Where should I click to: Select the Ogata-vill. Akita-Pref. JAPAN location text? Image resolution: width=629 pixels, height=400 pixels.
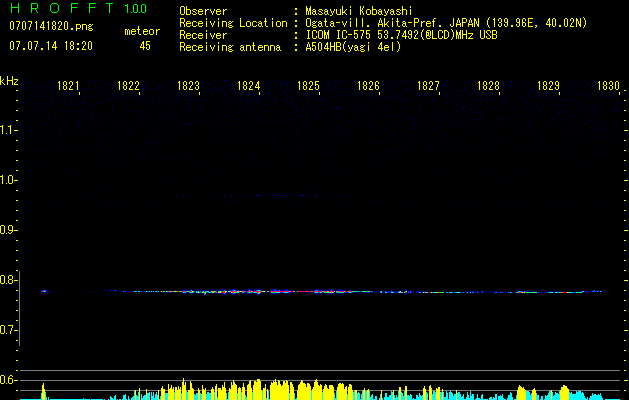[446, 23]
